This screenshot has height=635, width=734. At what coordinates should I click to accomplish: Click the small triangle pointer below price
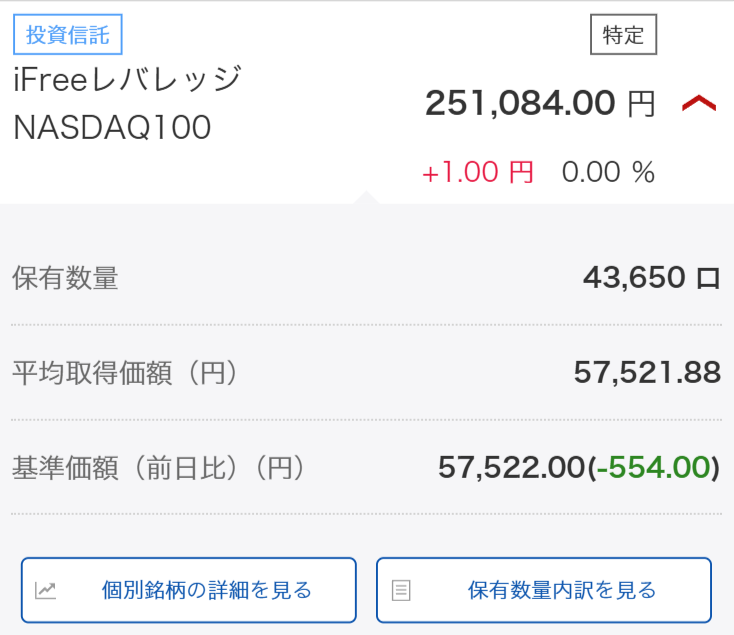click(367, 197)
